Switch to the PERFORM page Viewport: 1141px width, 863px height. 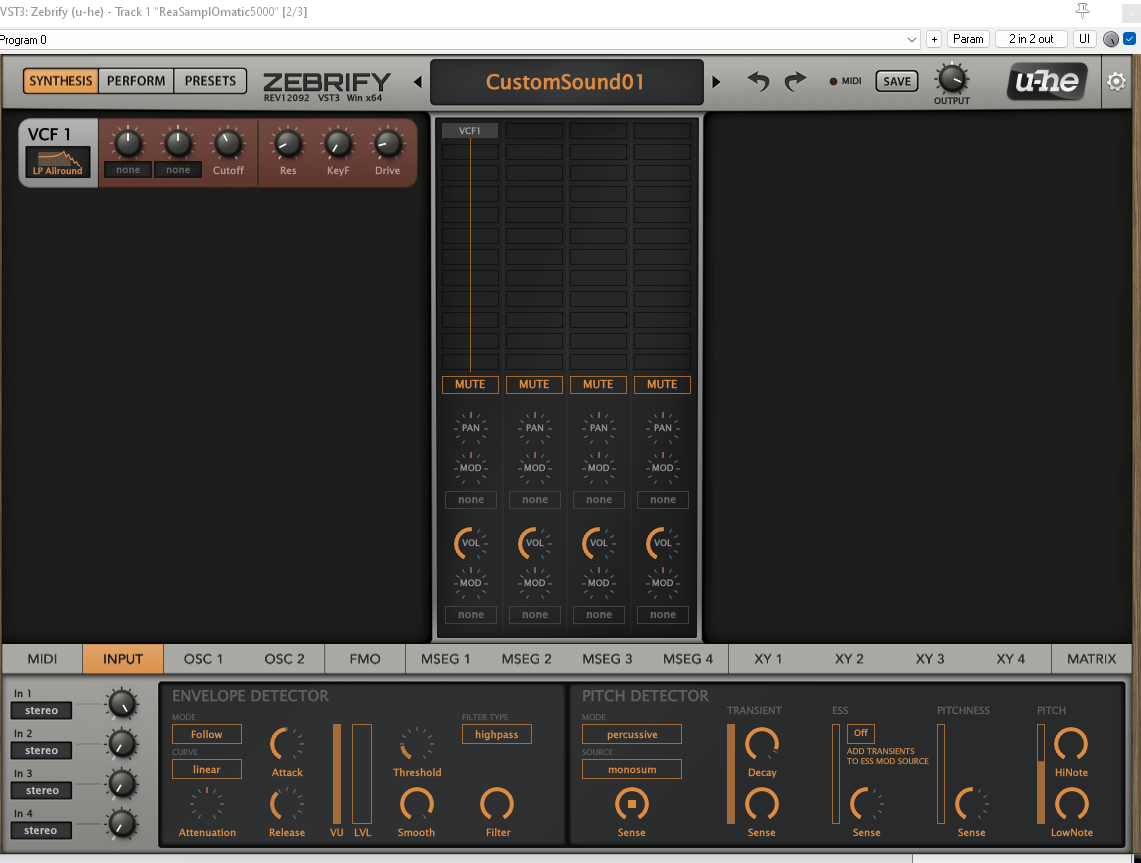tap(136, 81)
